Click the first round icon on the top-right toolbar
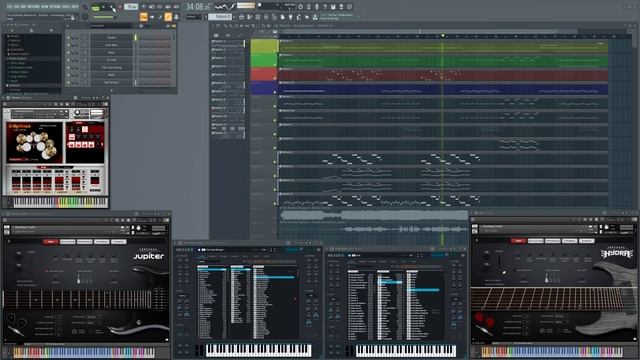640x360 pixels. pyautogui.click(x=300, y=7)
